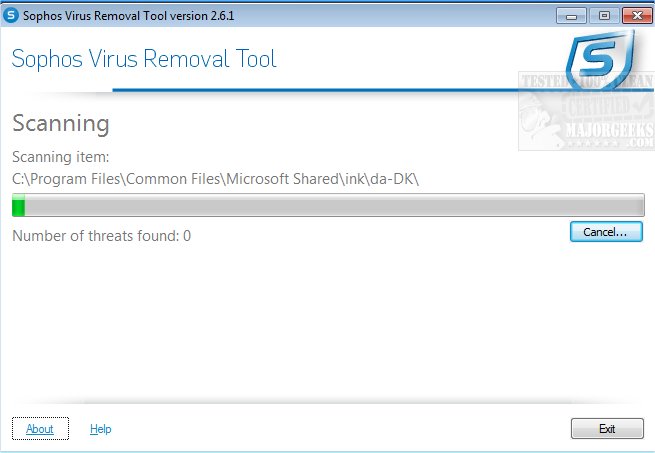
Task: Cancel the running scan
Action: (x=606, y=232)
